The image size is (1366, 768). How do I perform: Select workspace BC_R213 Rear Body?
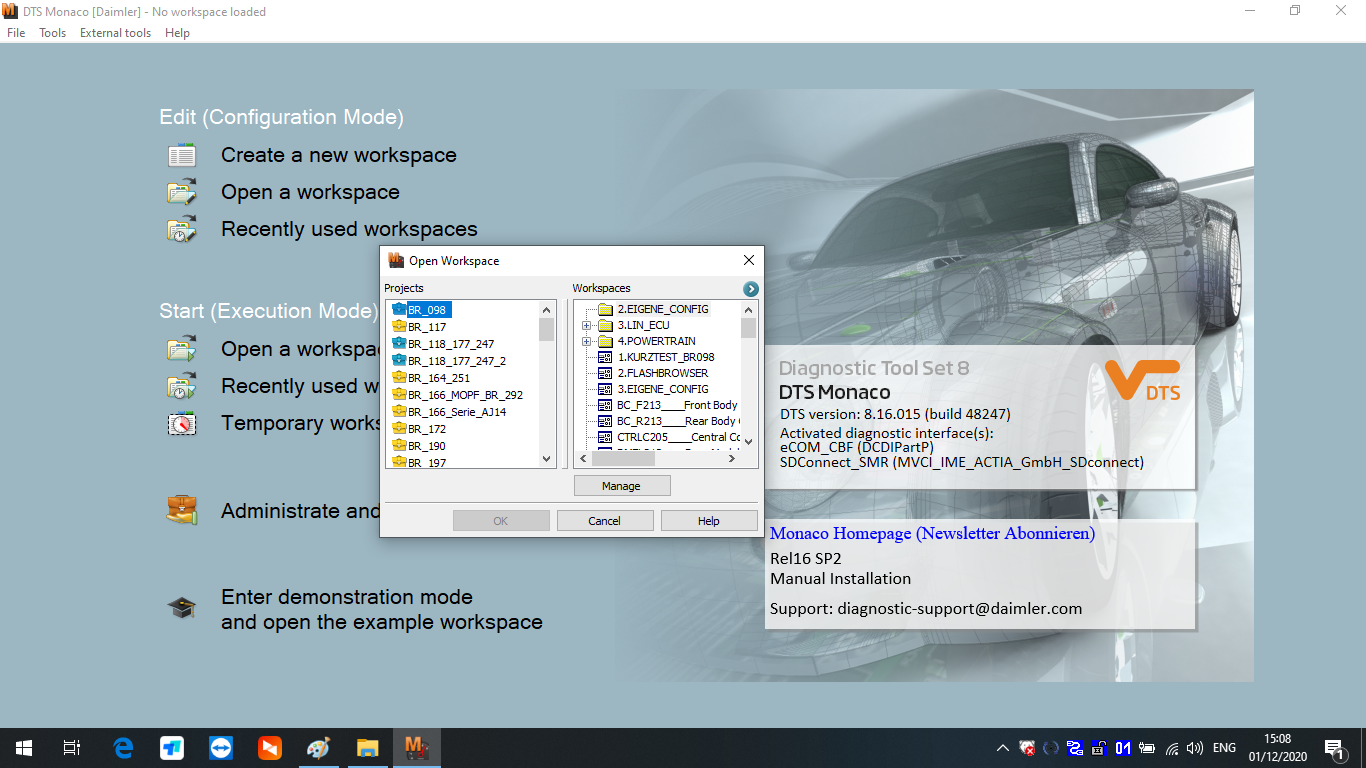coord(678,421)
